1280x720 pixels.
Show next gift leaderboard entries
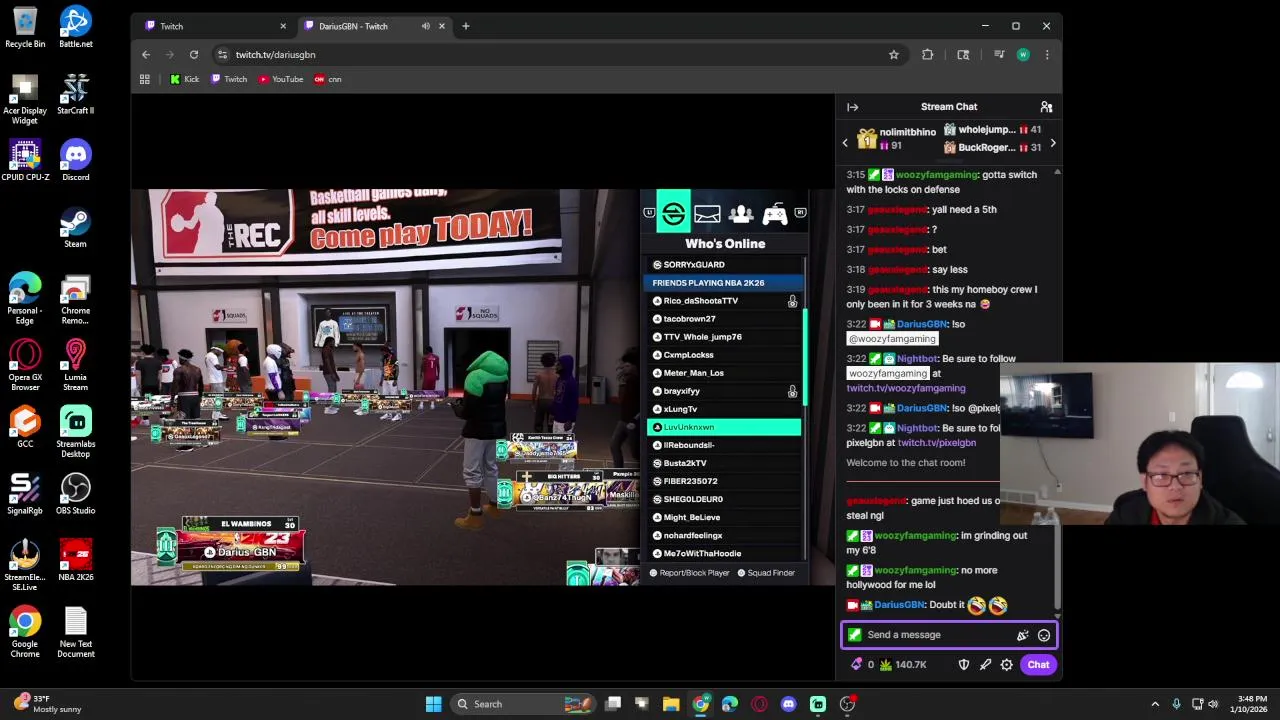(1052, 143)
